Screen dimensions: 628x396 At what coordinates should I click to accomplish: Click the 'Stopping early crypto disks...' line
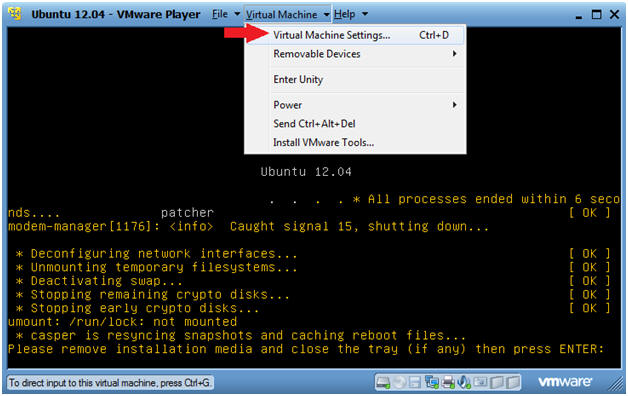(x=137, y=308)
